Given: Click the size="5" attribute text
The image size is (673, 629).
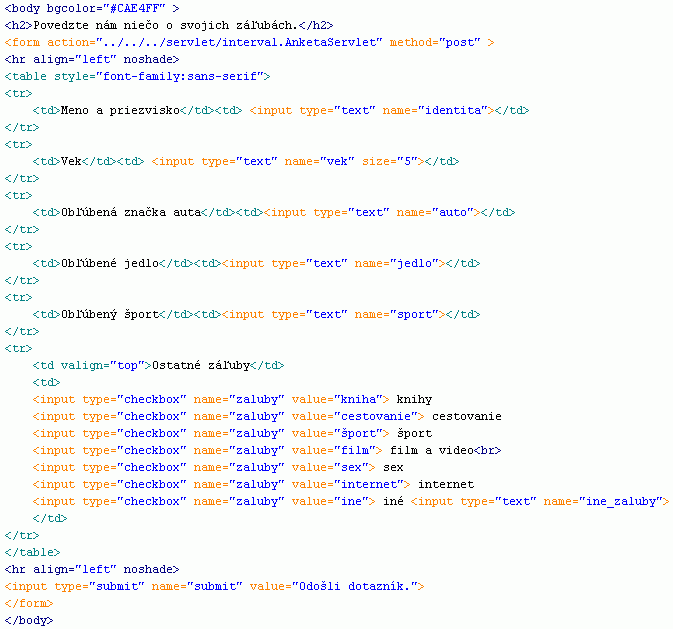Looking at the screenshot, I should (x=390, y=161).
